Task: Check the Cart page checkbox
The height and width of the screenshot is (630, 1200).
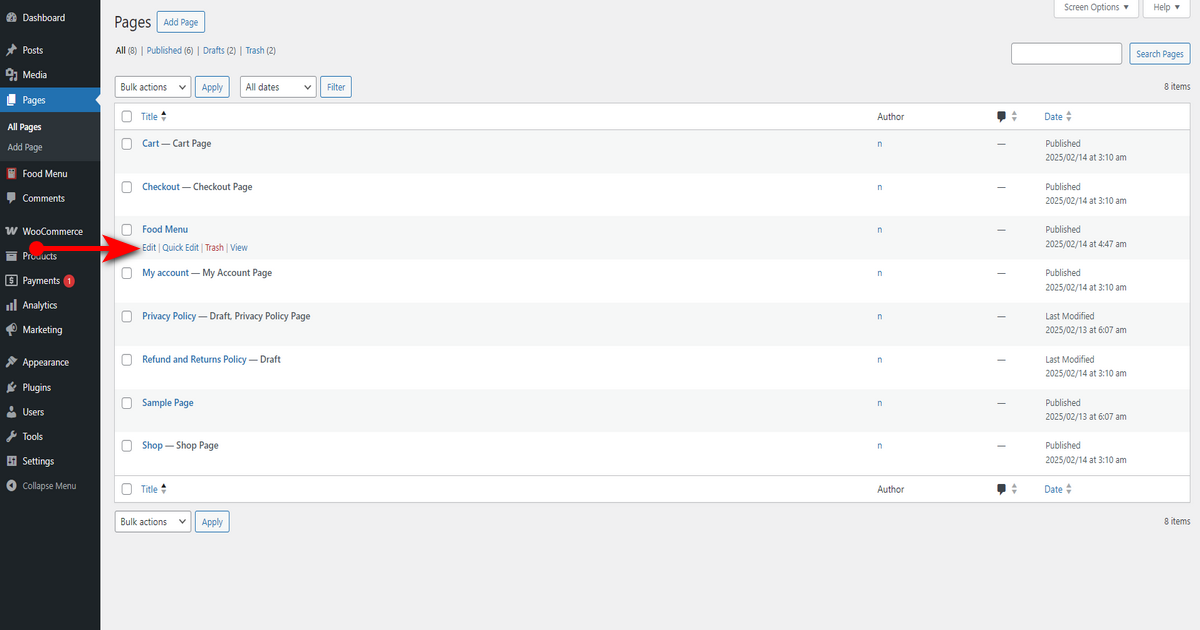Action: [127, 144]
